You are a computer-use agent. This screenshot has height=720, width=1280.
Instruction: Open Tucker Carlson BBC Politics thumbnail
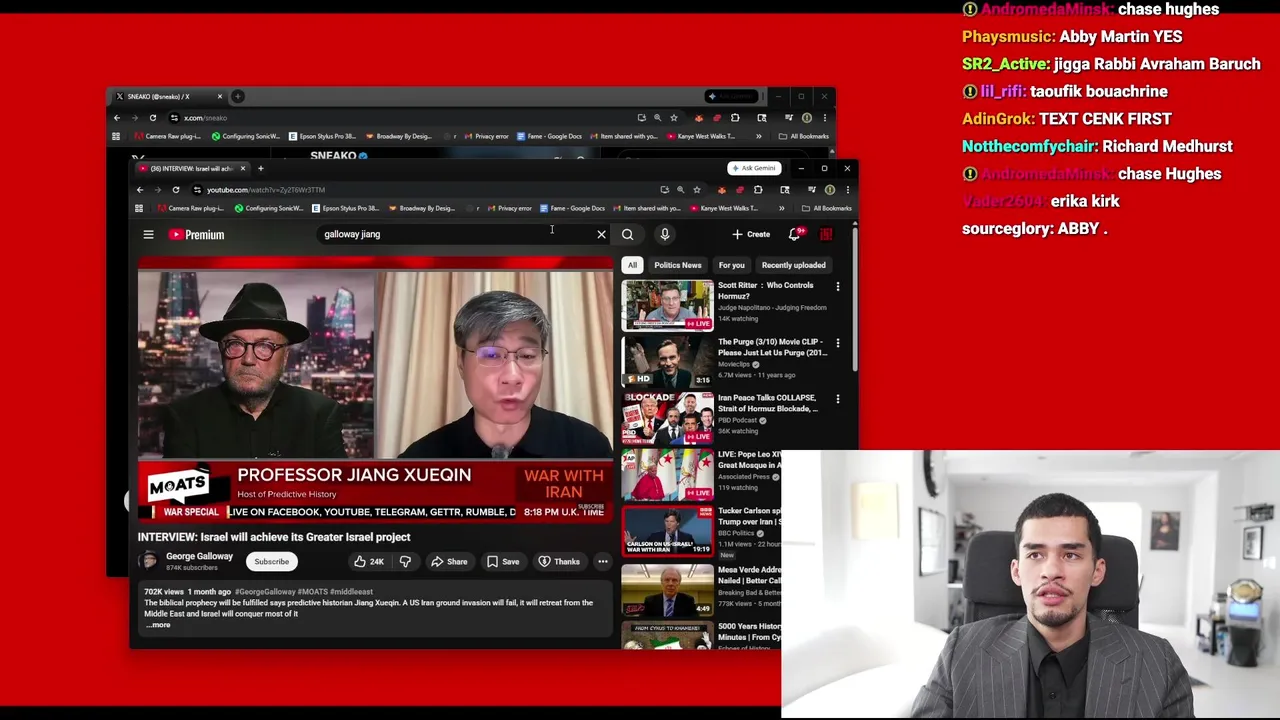(x=667, y=530)
